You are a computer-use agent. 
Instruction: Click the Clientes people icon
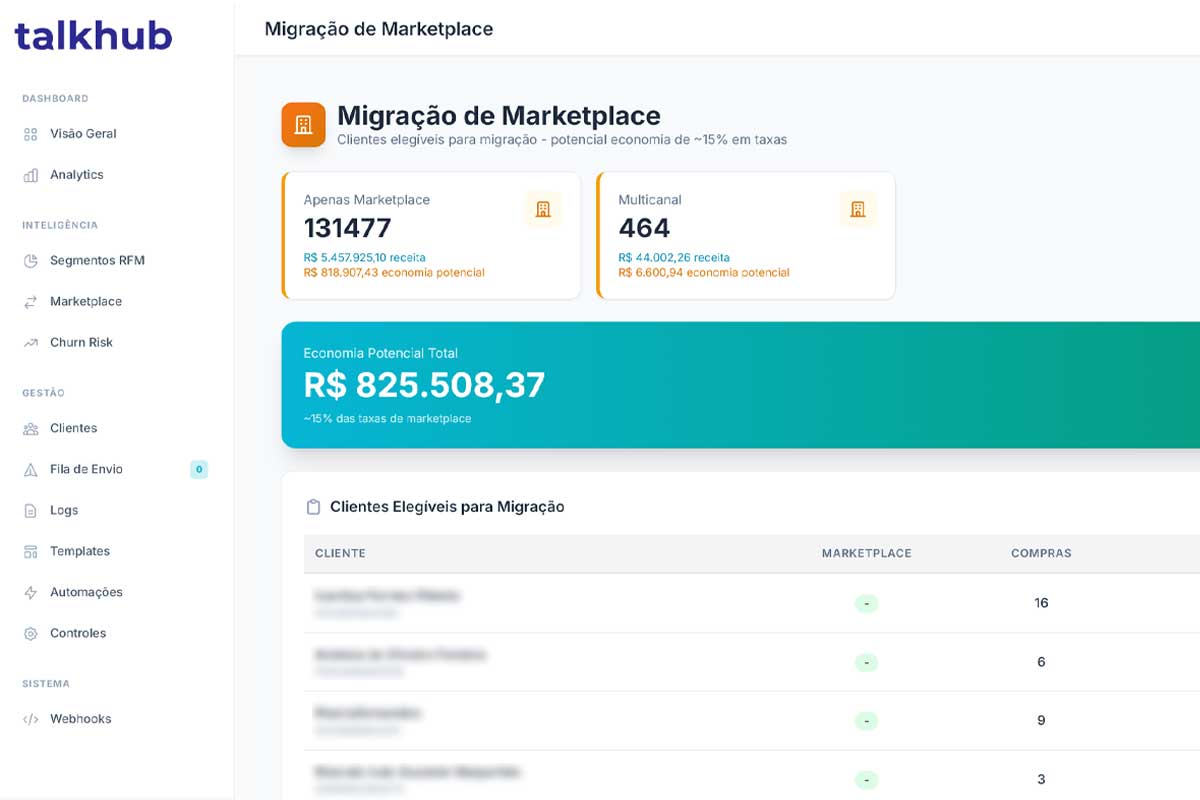point(30,429)
